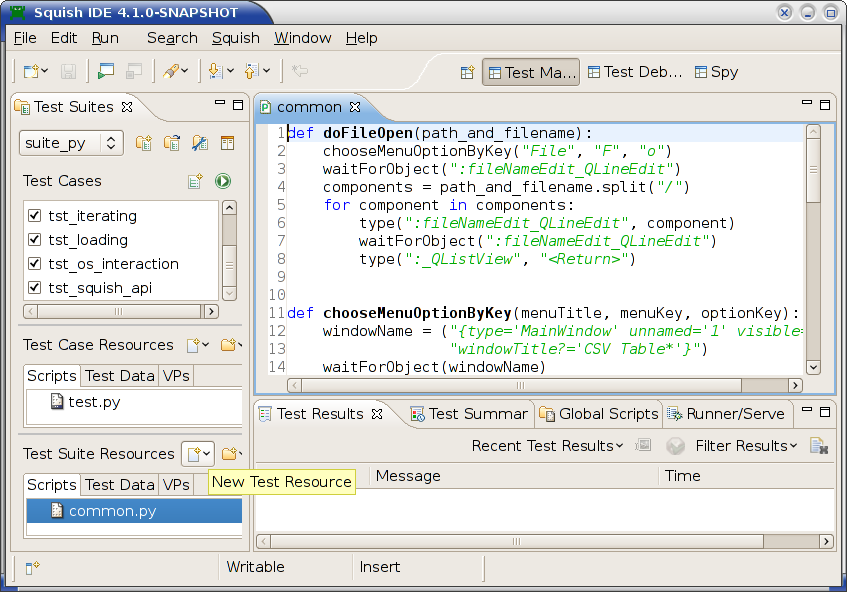Viewport: 847px width, 592px height.
Task: Disable the tst_os_interaction test case
Action: tap(35, 264)
